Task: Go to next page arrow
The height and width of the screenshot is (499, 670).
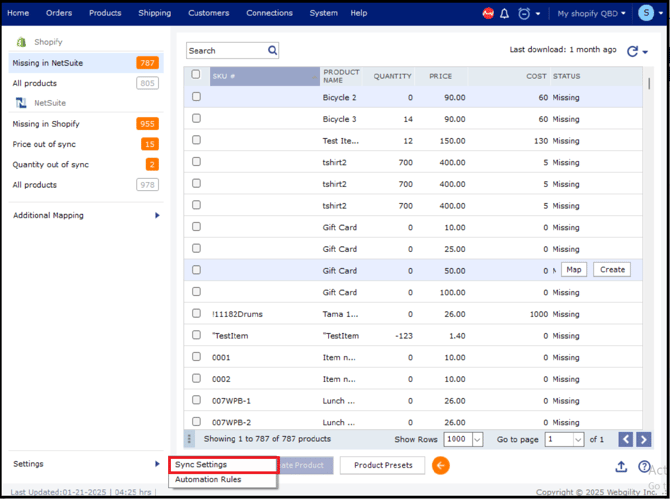Action: pyautogui.click(x=643, y=439)
